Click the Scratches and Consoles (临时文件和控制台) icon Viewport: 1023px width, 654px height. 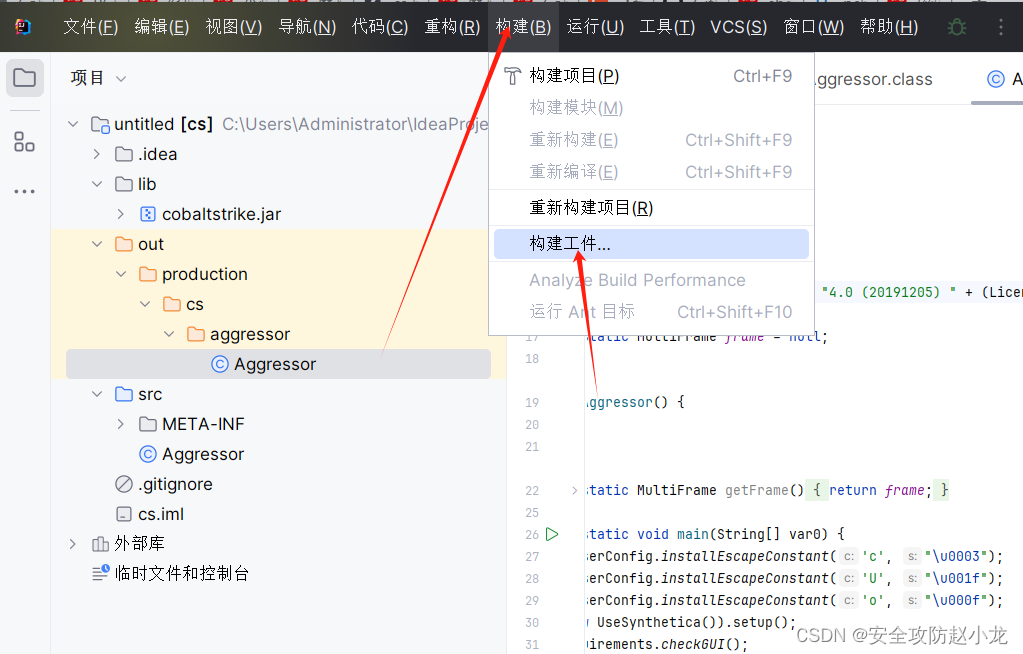[x=100, y=573]
